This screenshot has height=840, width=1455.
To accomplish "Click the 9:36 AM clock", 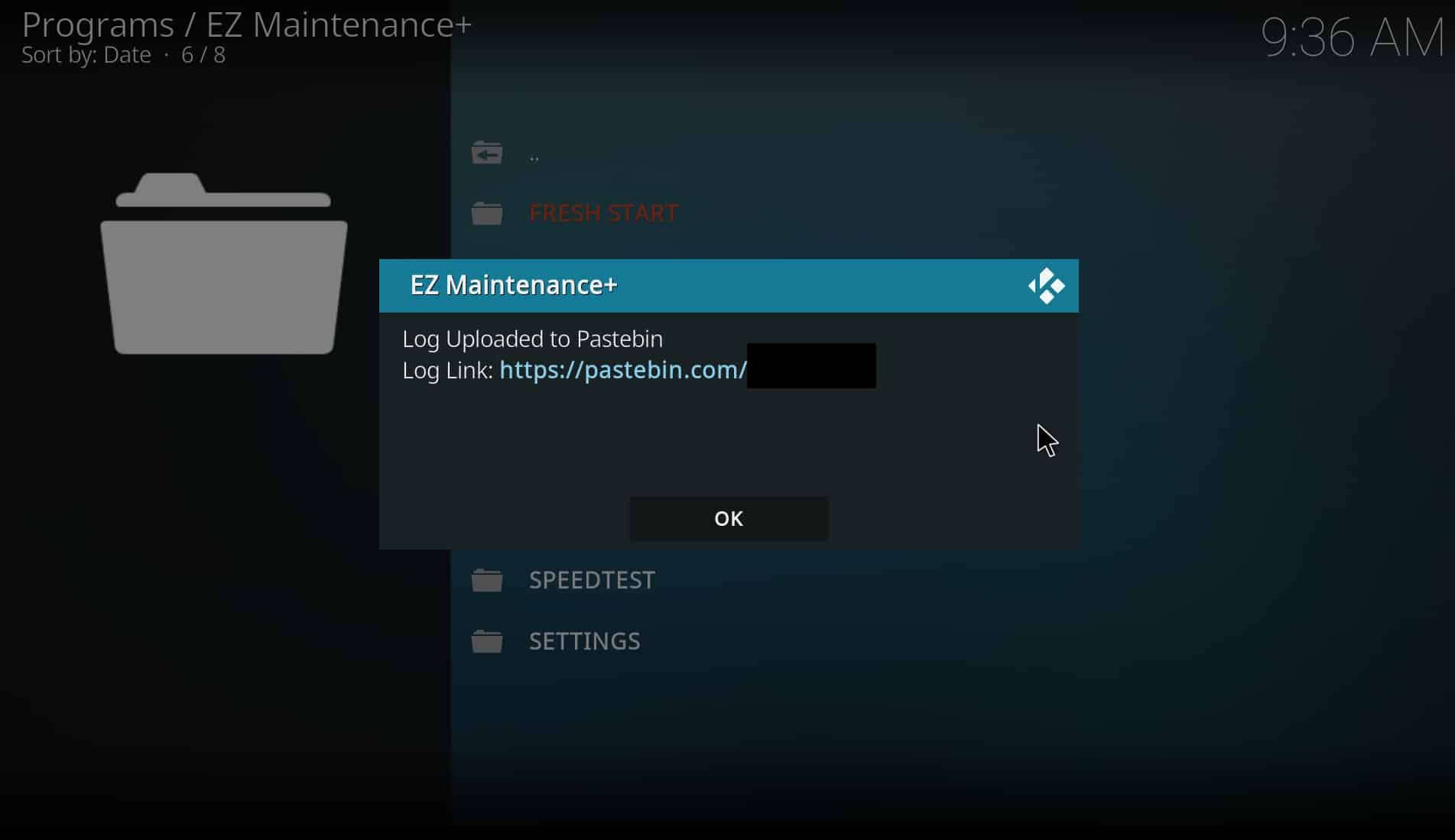I will point(1352,37).
